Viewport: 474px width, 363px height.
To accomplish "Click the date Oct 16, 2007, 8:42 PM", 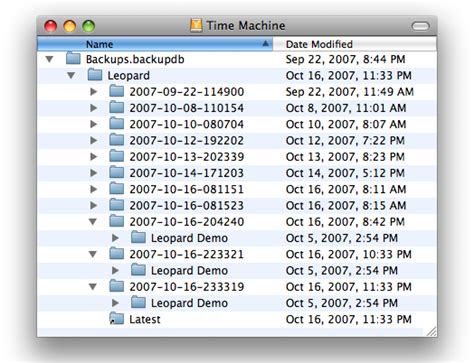I will pyautogui.click(x=345, y=222).
